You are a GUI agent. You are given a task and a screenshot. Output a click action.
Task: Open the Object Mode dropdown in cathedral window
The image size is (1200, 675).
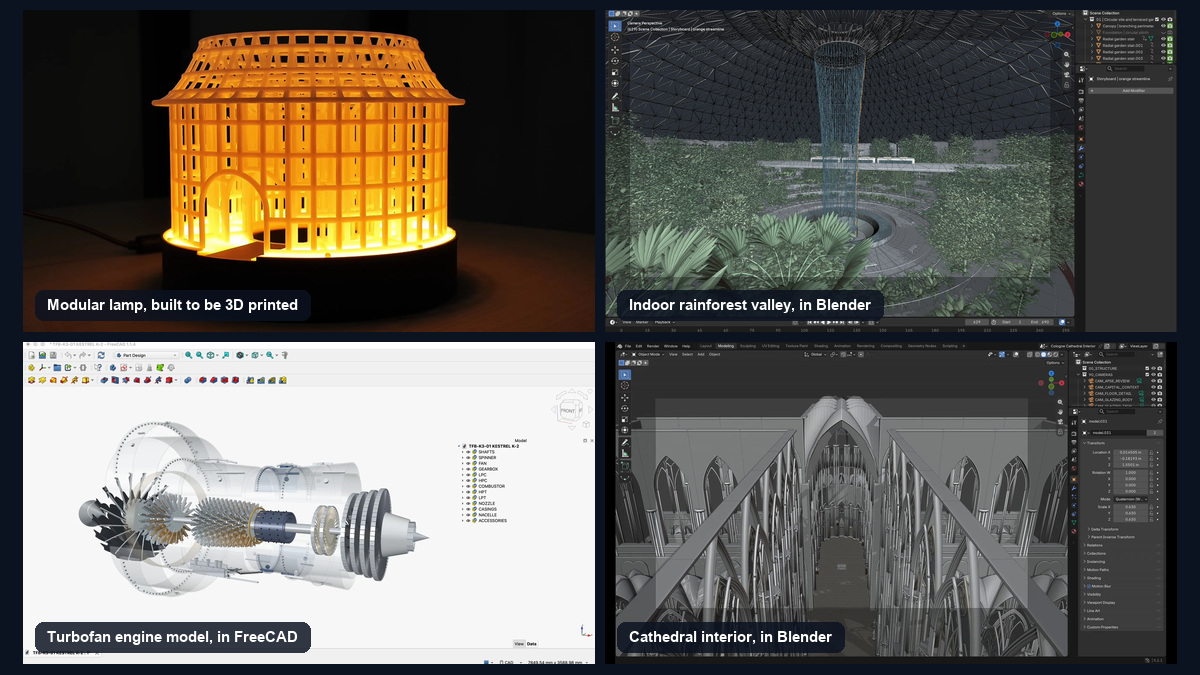coord(647,354)
